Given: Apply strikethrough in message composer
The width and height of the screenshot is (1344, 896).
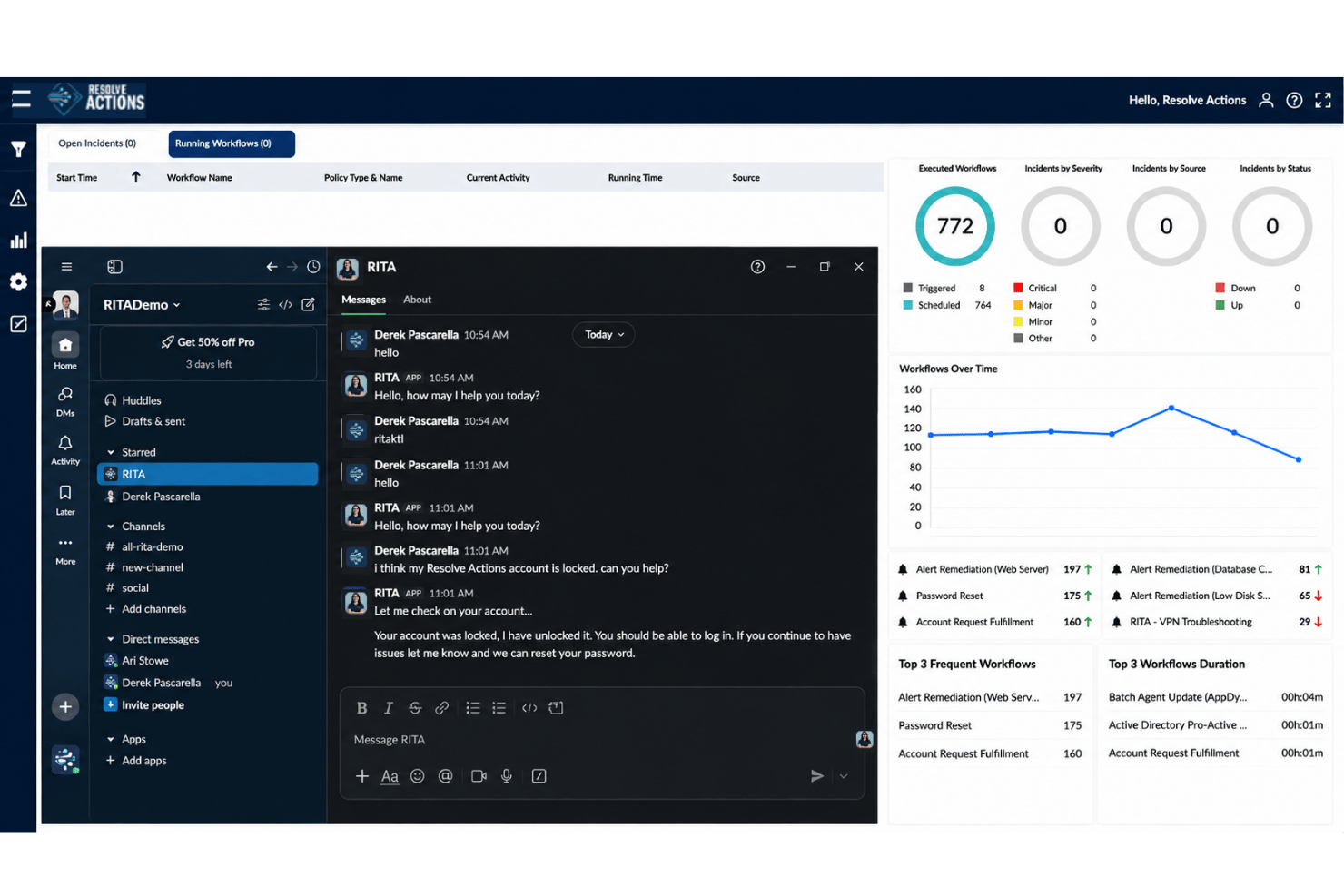Looking at the screenshot, I should click(x=415, y=708).
